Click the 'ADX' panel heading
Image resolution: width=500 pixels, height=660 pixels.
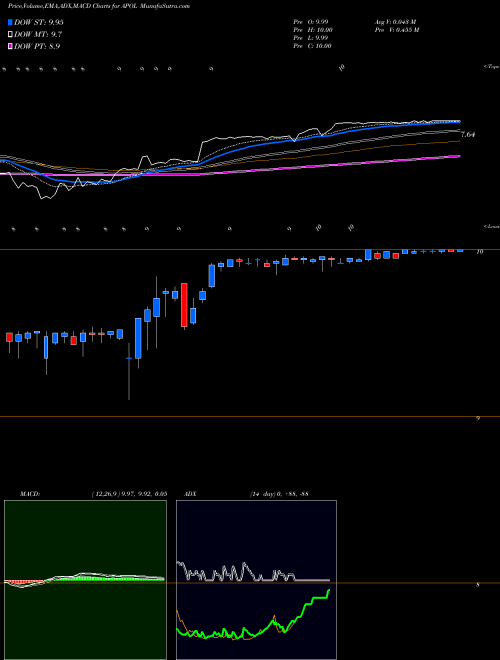190,494
